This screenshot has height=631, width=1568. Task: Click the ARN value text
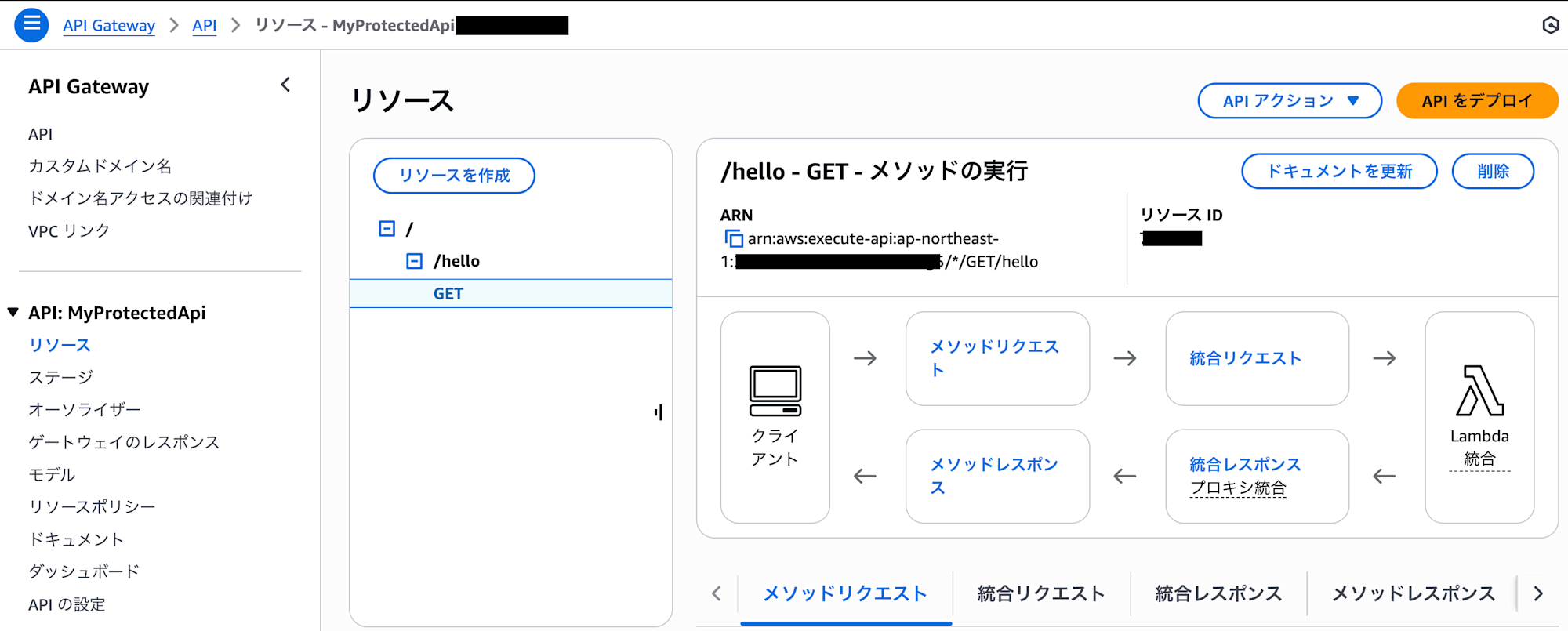[880, 250]
